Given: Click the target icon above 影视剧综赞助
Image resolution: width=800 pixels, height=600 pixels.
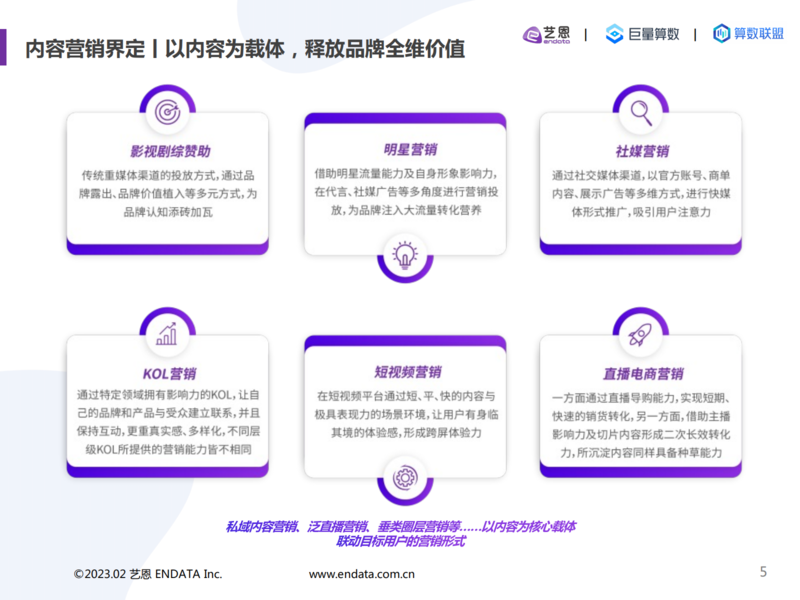Looking at the screenshot, I should 168,112.
